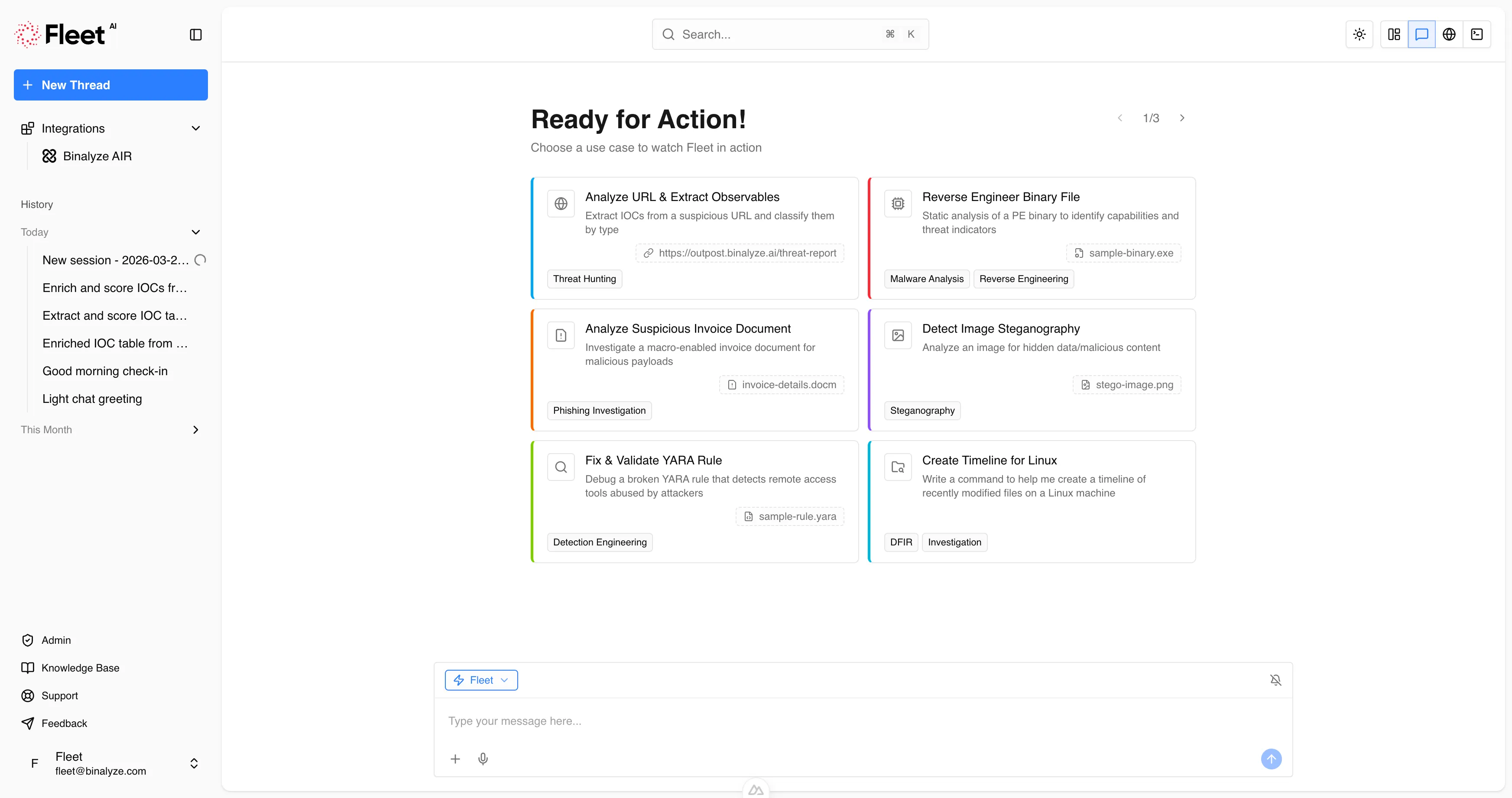This screenshot has height=798, width=1512.
Task: Open the Admin menu item
Action: [x=56, y=640]
